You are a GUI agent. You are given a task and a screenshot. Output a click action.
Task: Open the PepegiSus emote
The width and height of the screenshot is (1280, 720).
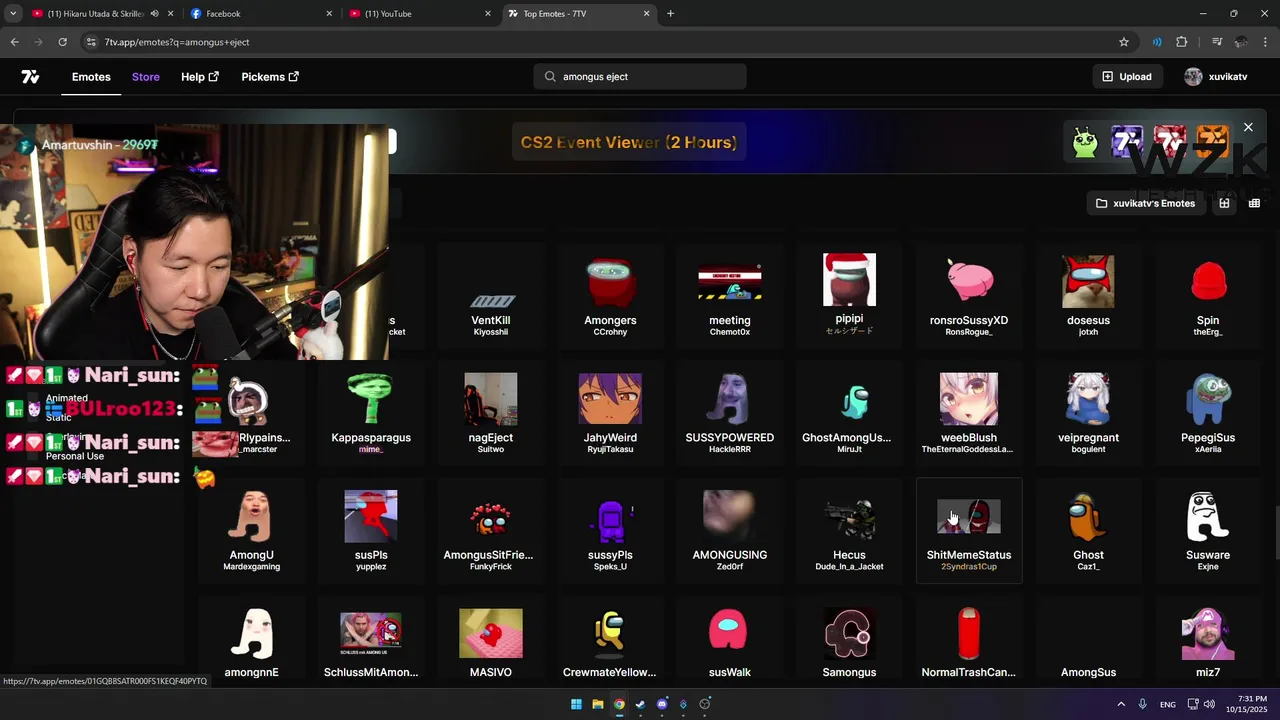click(x=1208, y=414)
